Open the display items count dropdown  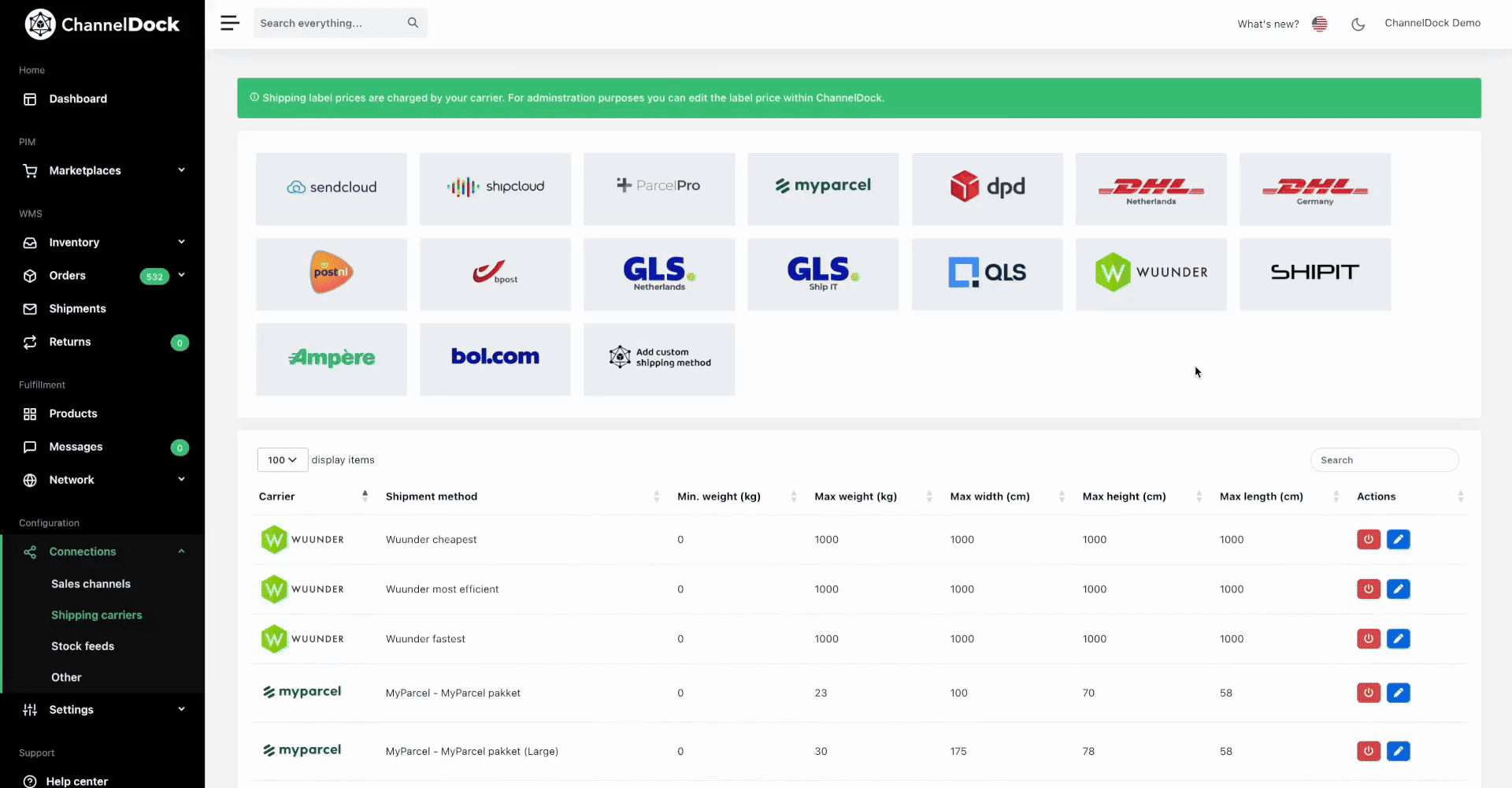(x=282, y=460)
